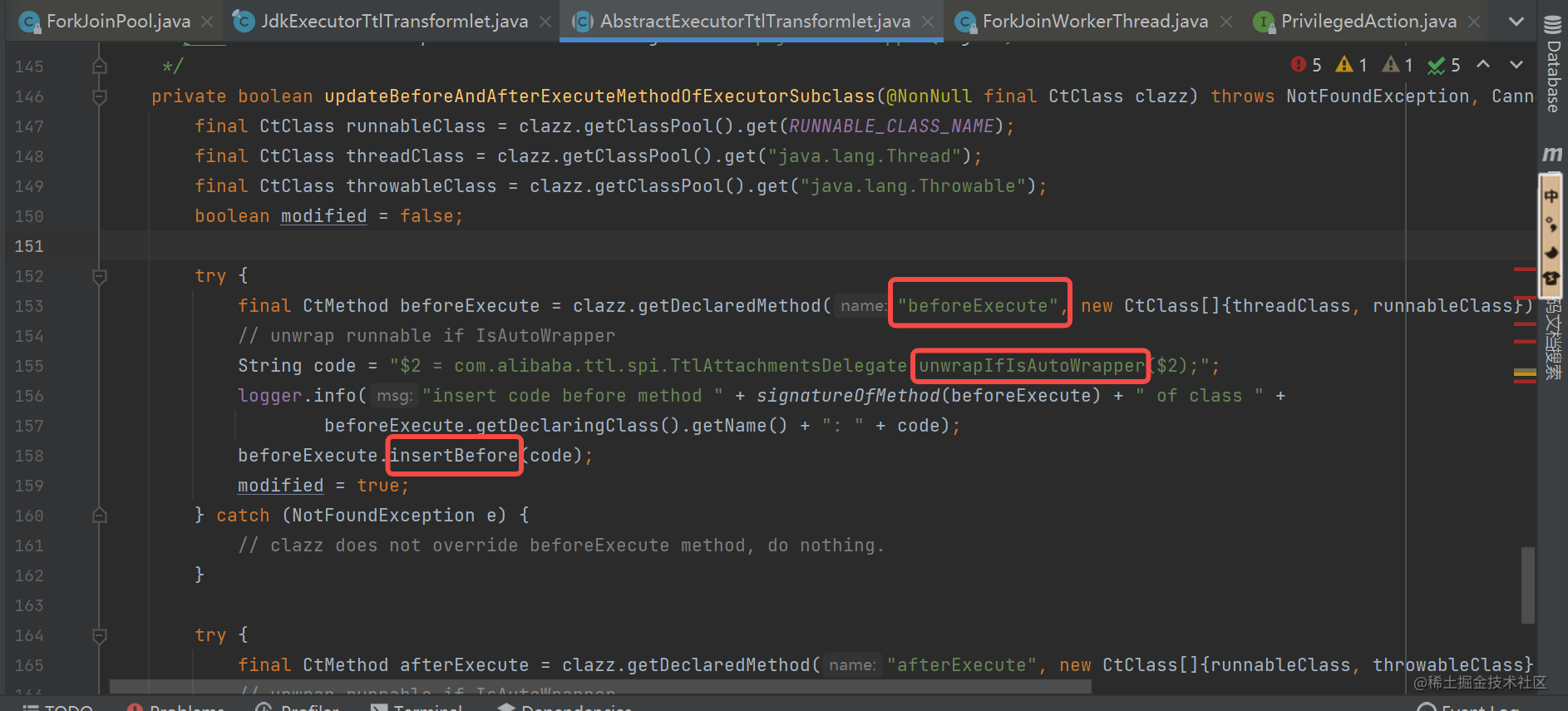Click the red errors count indicator
Image resolution: width=1568 pixels, height=711 pixels.
[x=1306, y=65]
